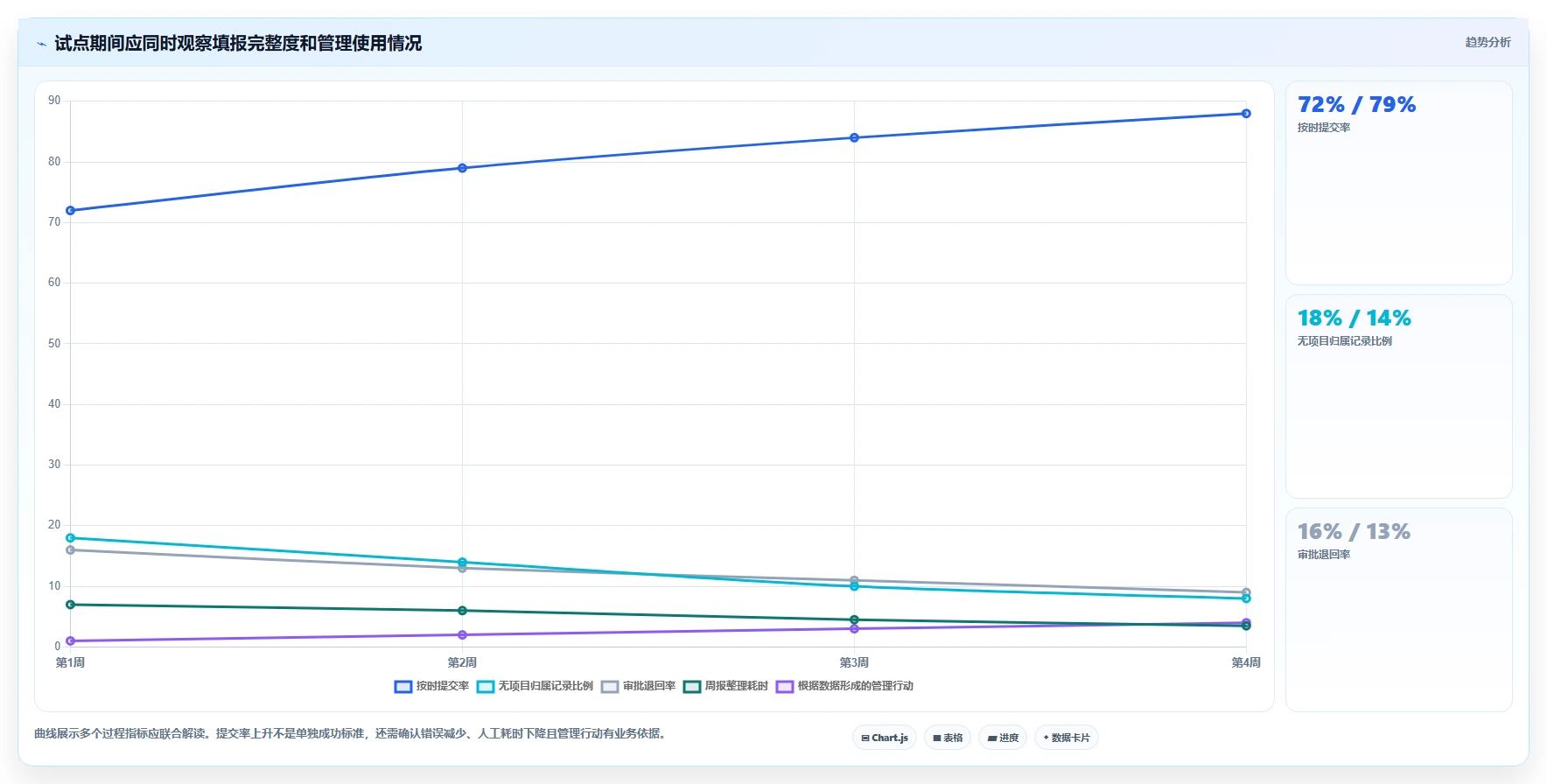Click 按时提交率 data point at 第1周
This screenshot has width=1547, height=784.
point(71,211)
